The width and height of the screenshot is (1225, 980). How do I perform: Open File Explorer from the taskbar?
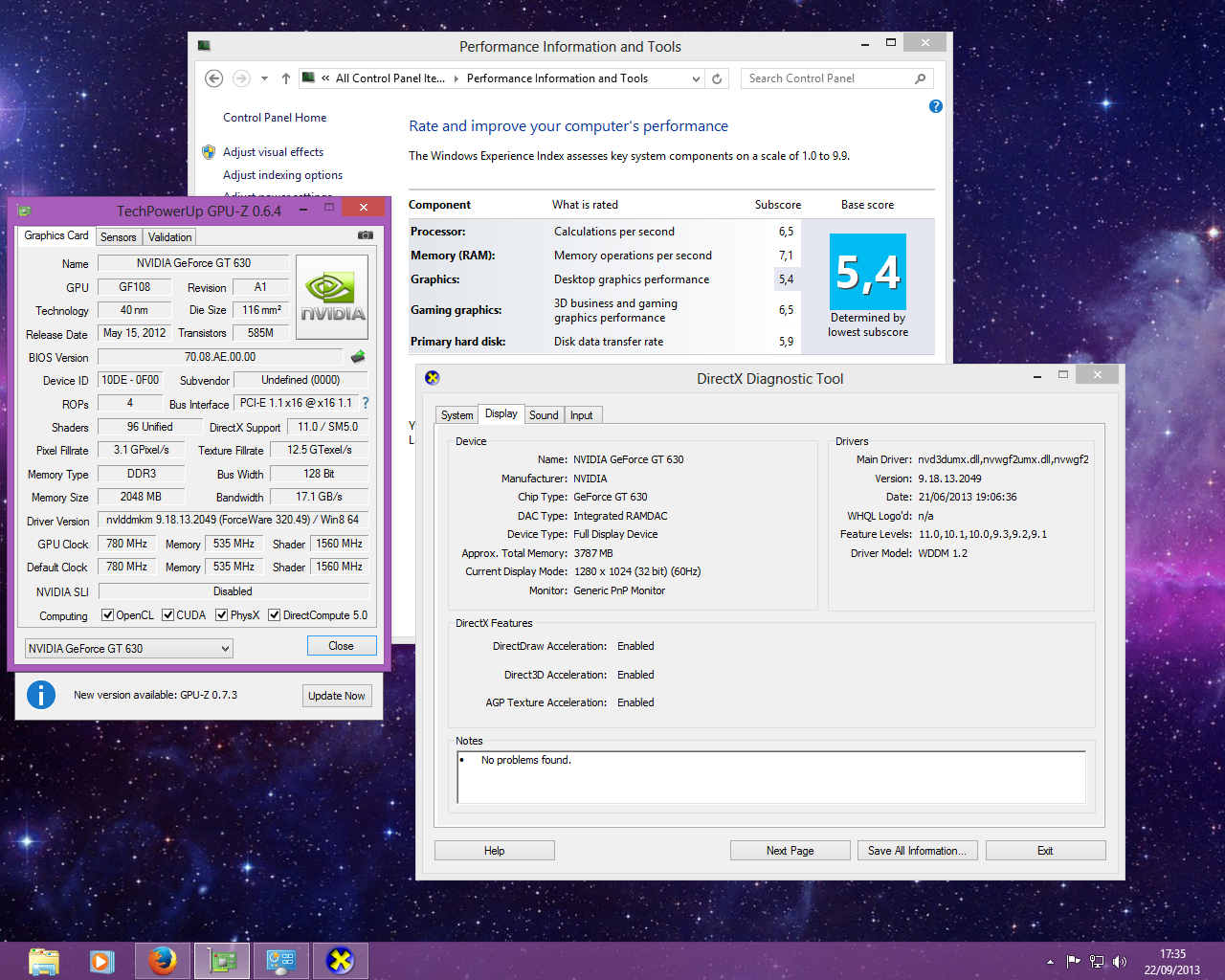44,961
